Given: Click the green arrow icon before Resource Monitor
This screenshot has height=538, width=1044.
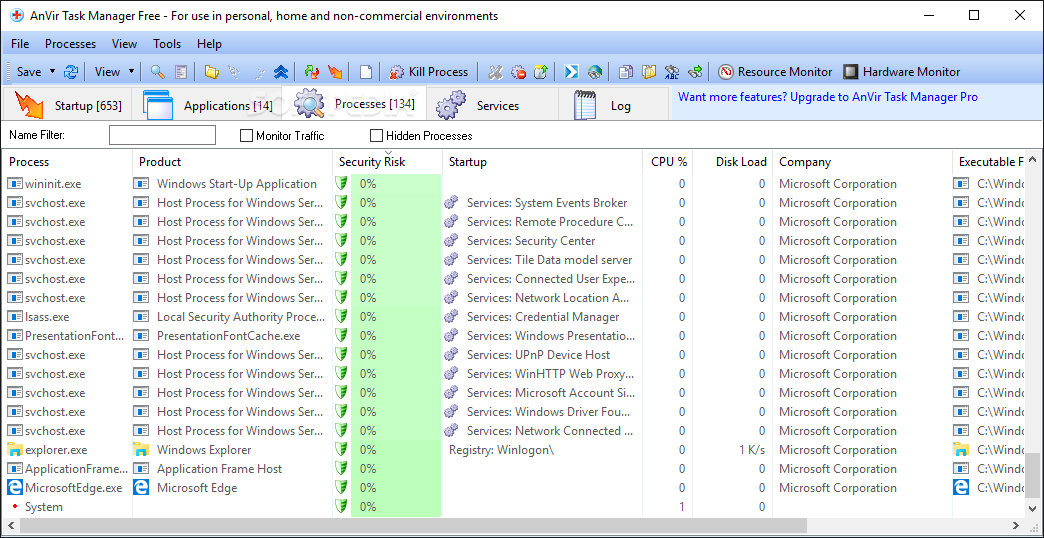Looking at the screenshot, I should (695, 72).
